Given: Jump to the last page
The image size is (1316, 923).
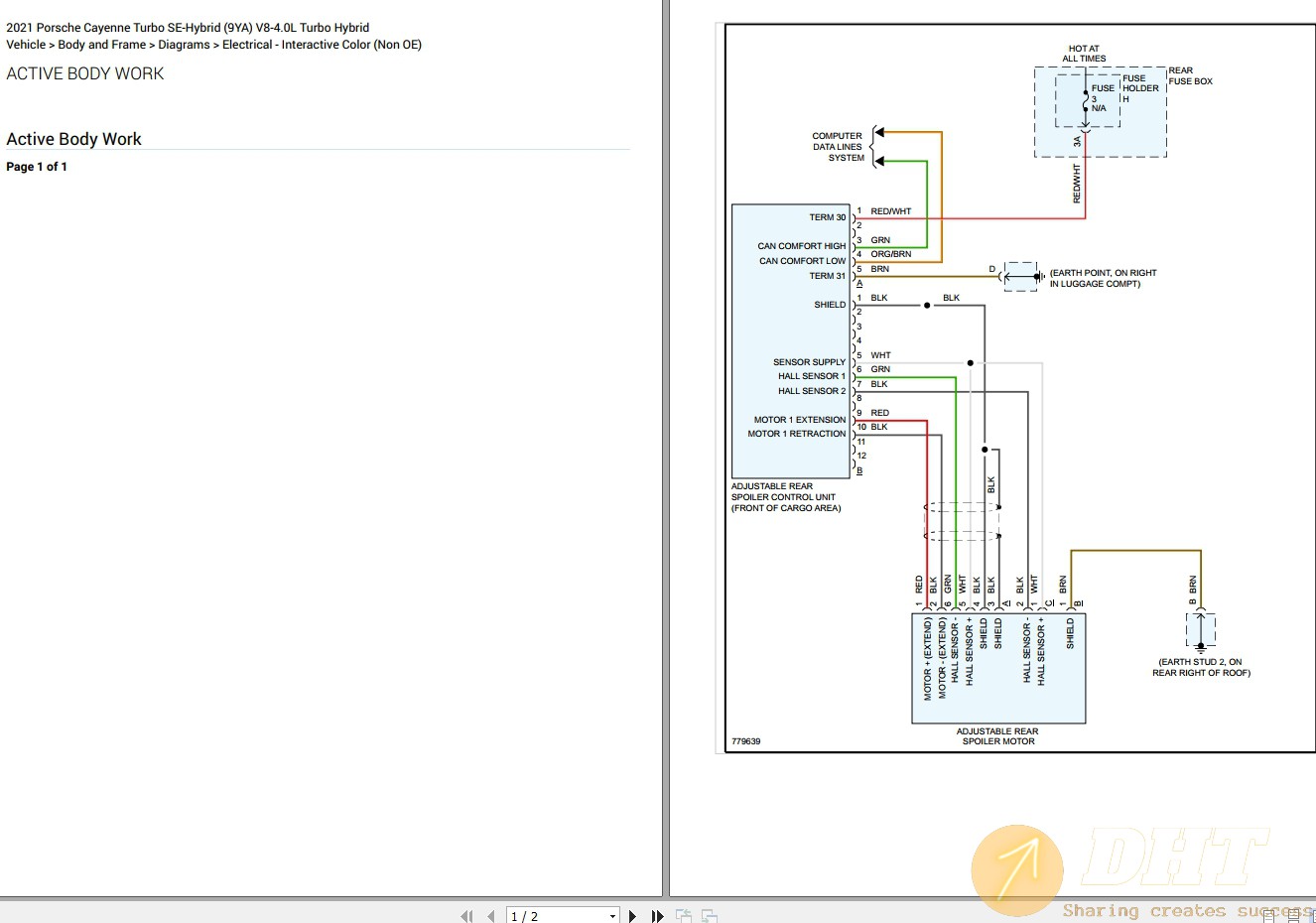Looking at the screenshot, I should pos(657,916).
